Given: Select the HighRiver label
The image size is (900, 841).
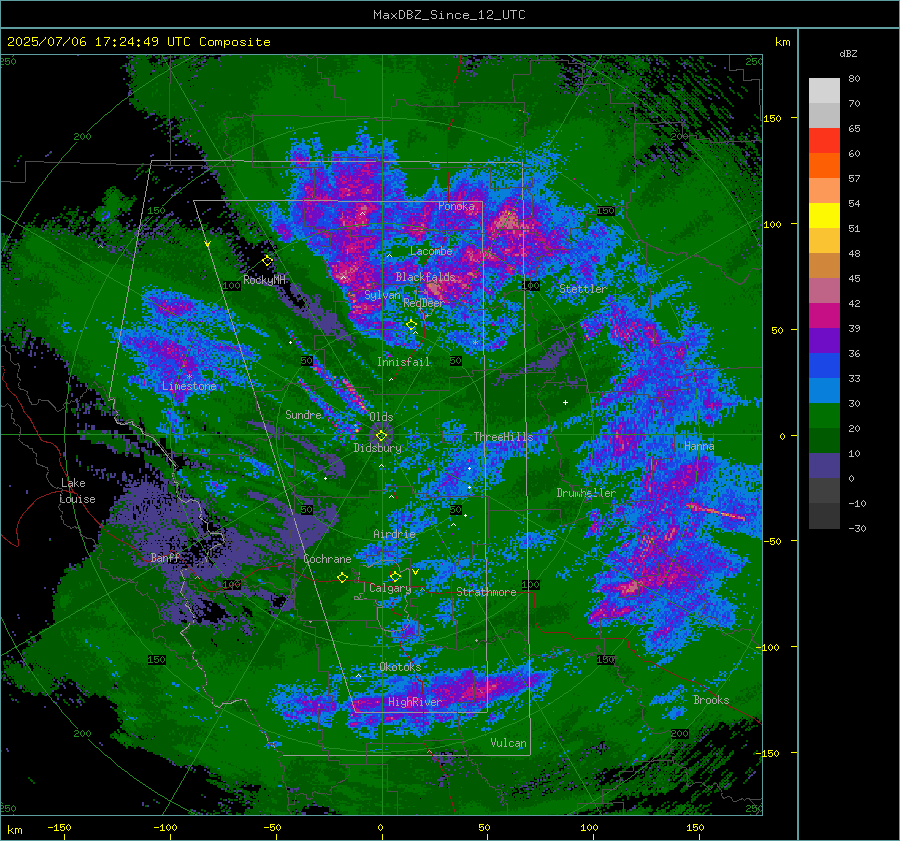Looking at the screenshot, I should coord(415,702).
